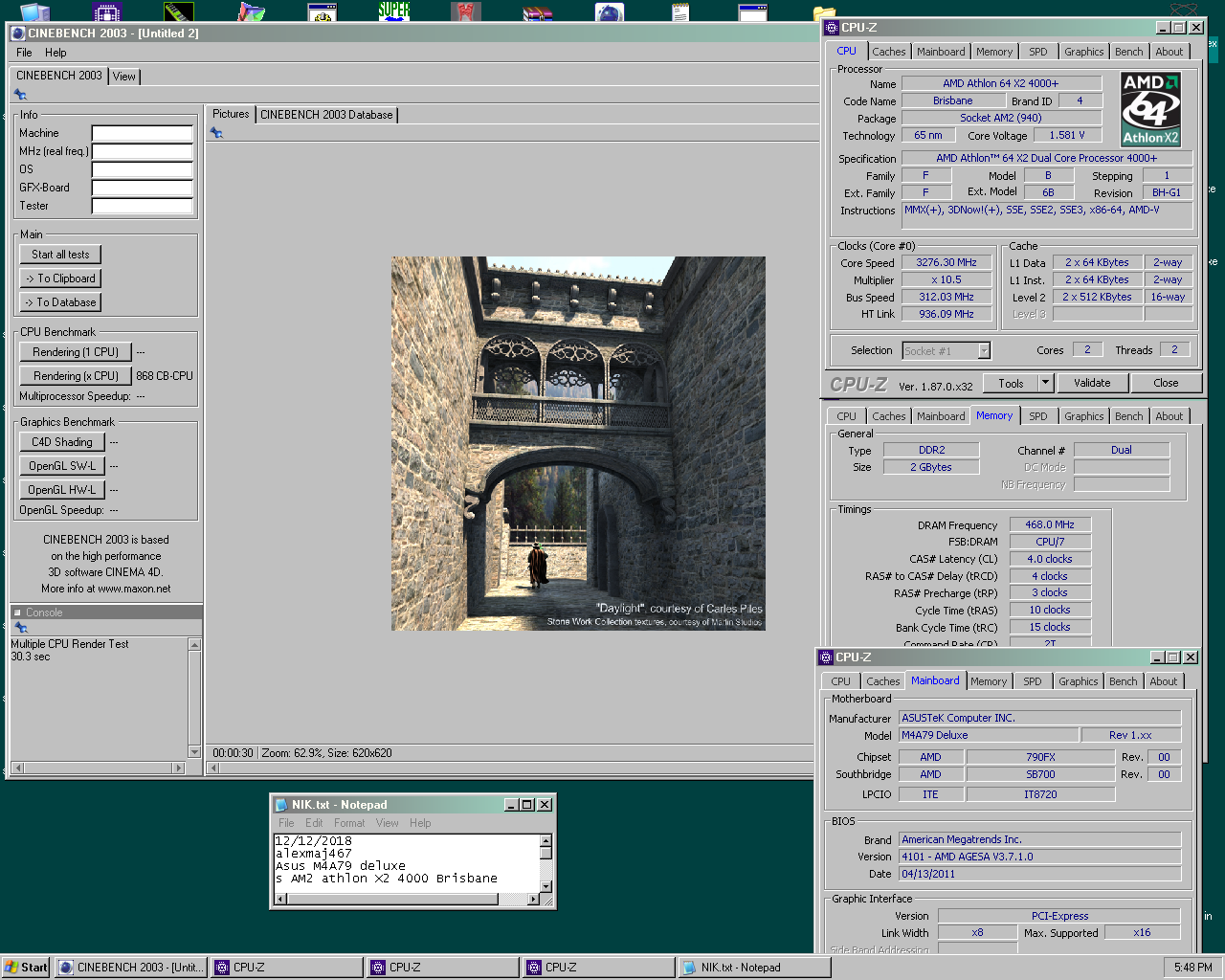Open the Tools dropdown arrow in CPU-Z
The width and height of the screenshot is (1225, 980).
click(1045, 383)
